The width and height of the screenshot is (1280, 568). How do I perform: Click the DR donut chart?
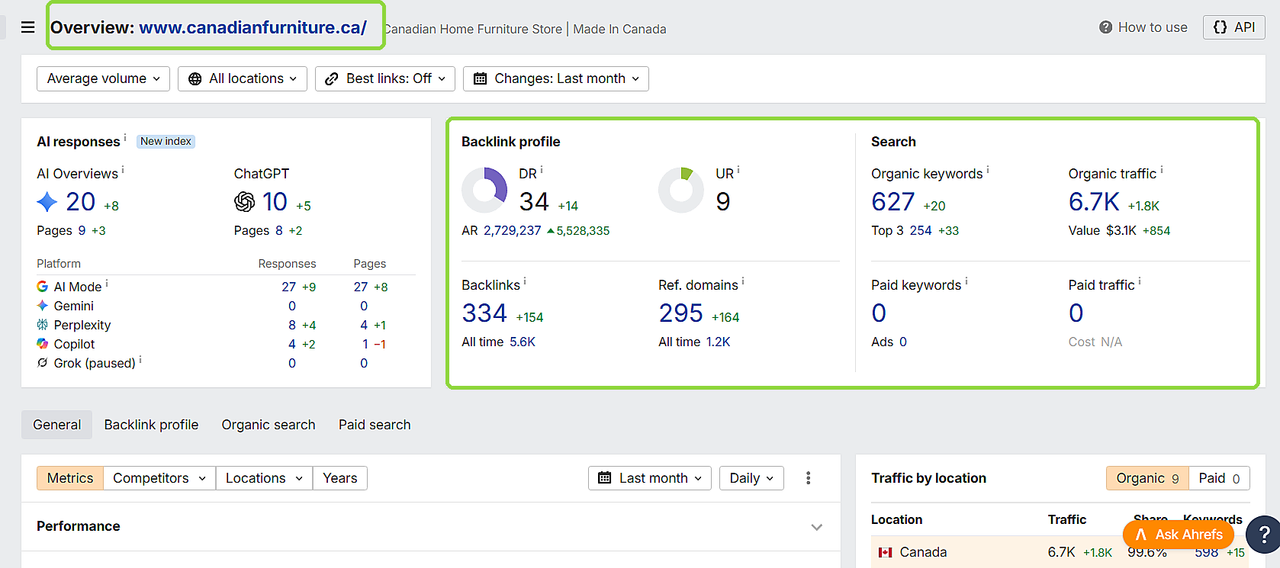pos(485,190)
